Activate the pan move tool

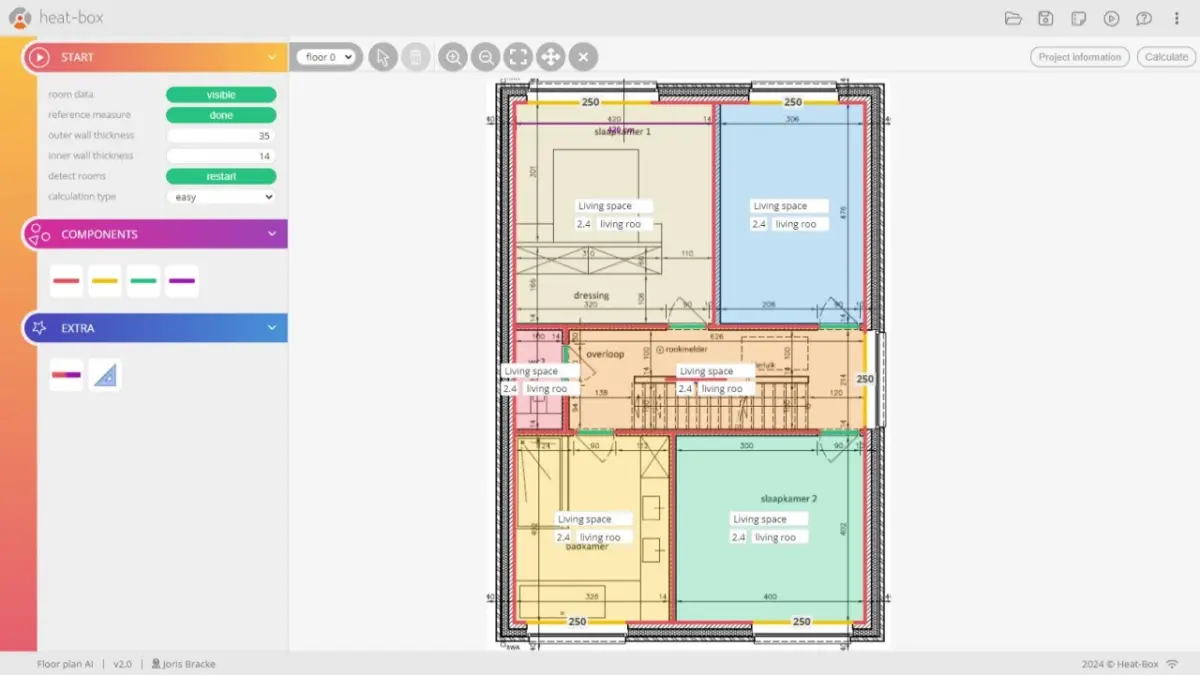point(551,57)
